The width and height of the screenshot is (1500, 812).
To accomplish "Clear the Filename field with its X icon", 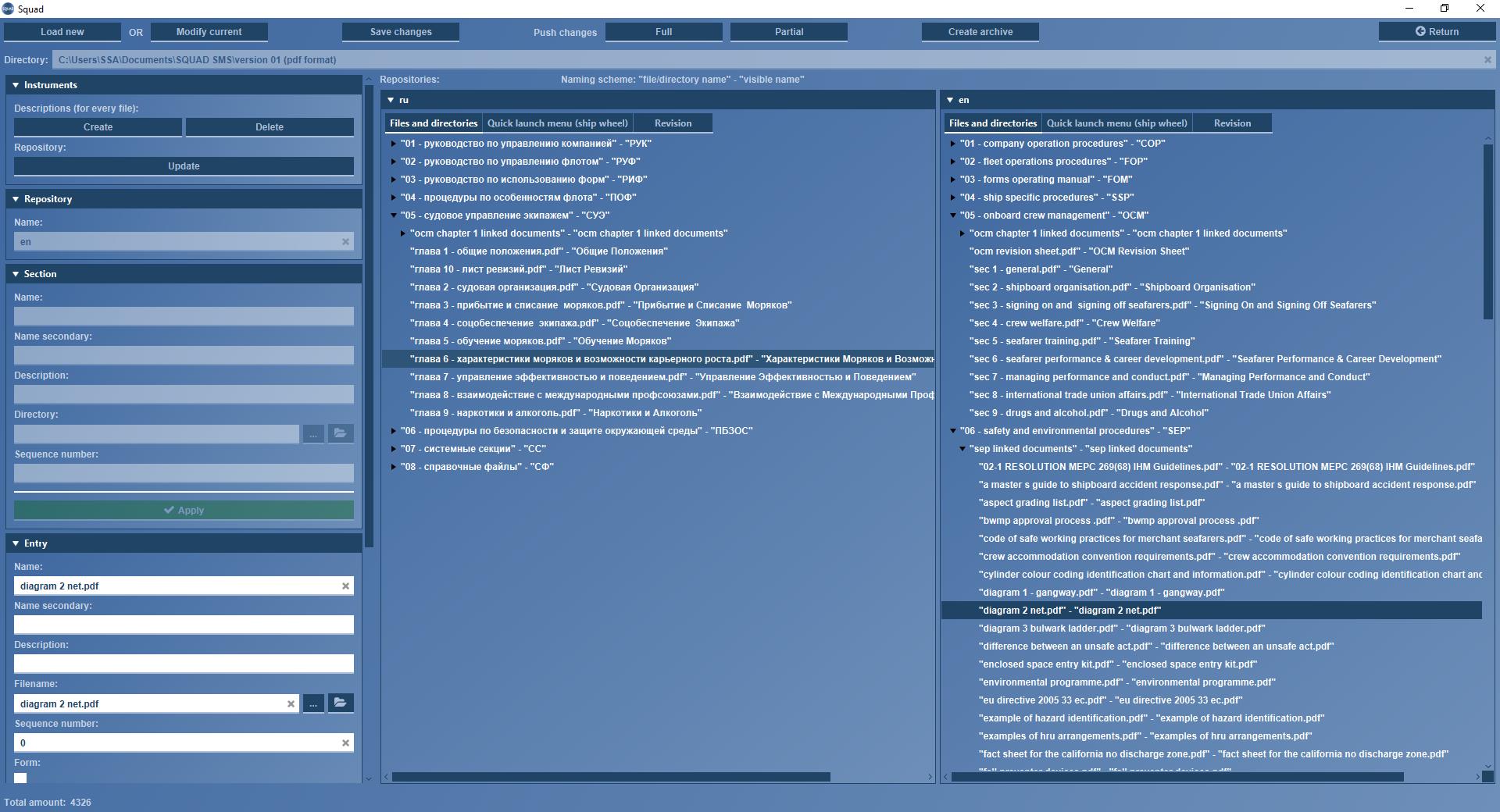I will click(x=291, y=703).
